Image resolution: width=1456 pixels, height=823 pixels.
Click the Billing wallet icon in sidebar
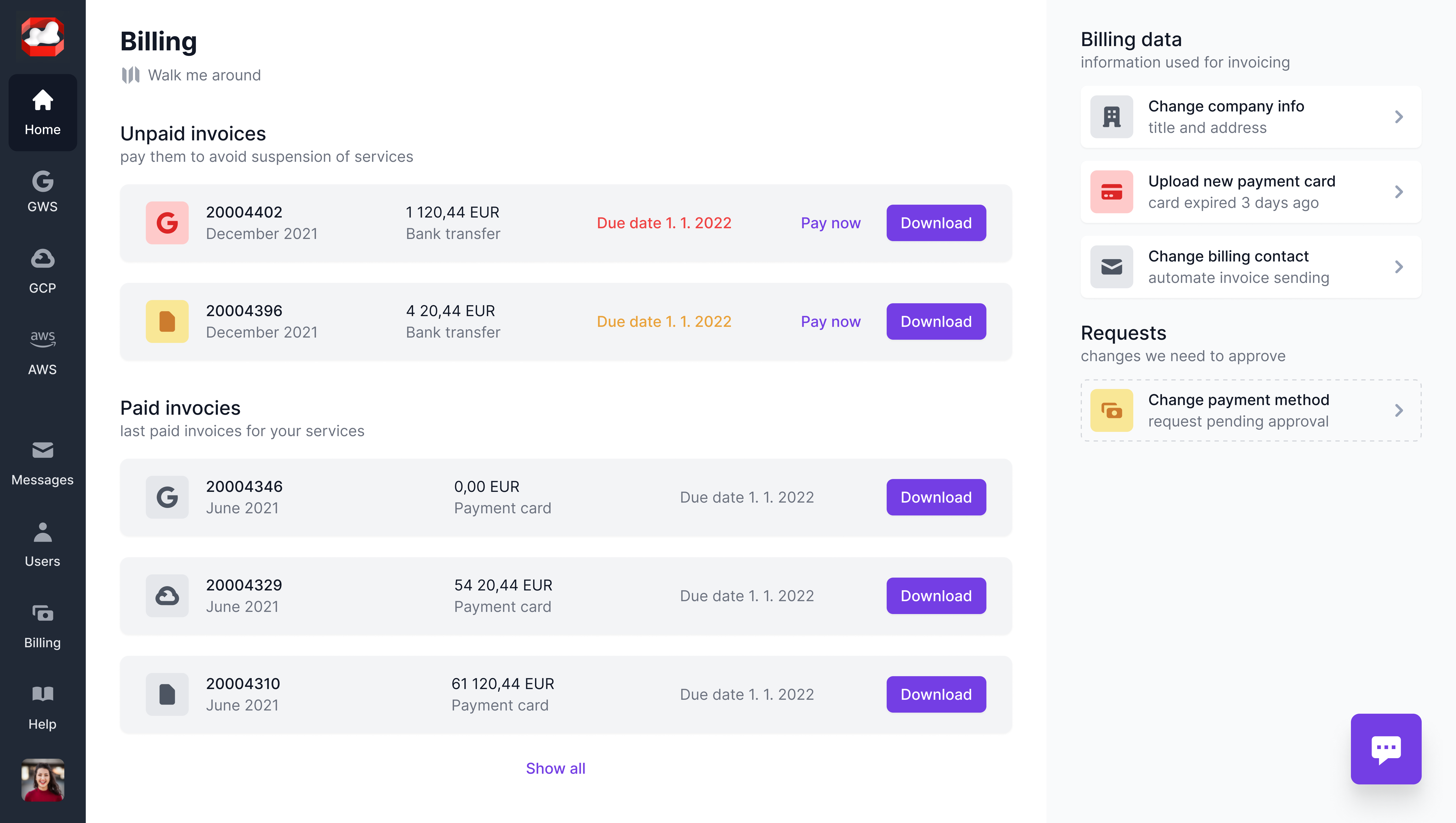point(42,613)
